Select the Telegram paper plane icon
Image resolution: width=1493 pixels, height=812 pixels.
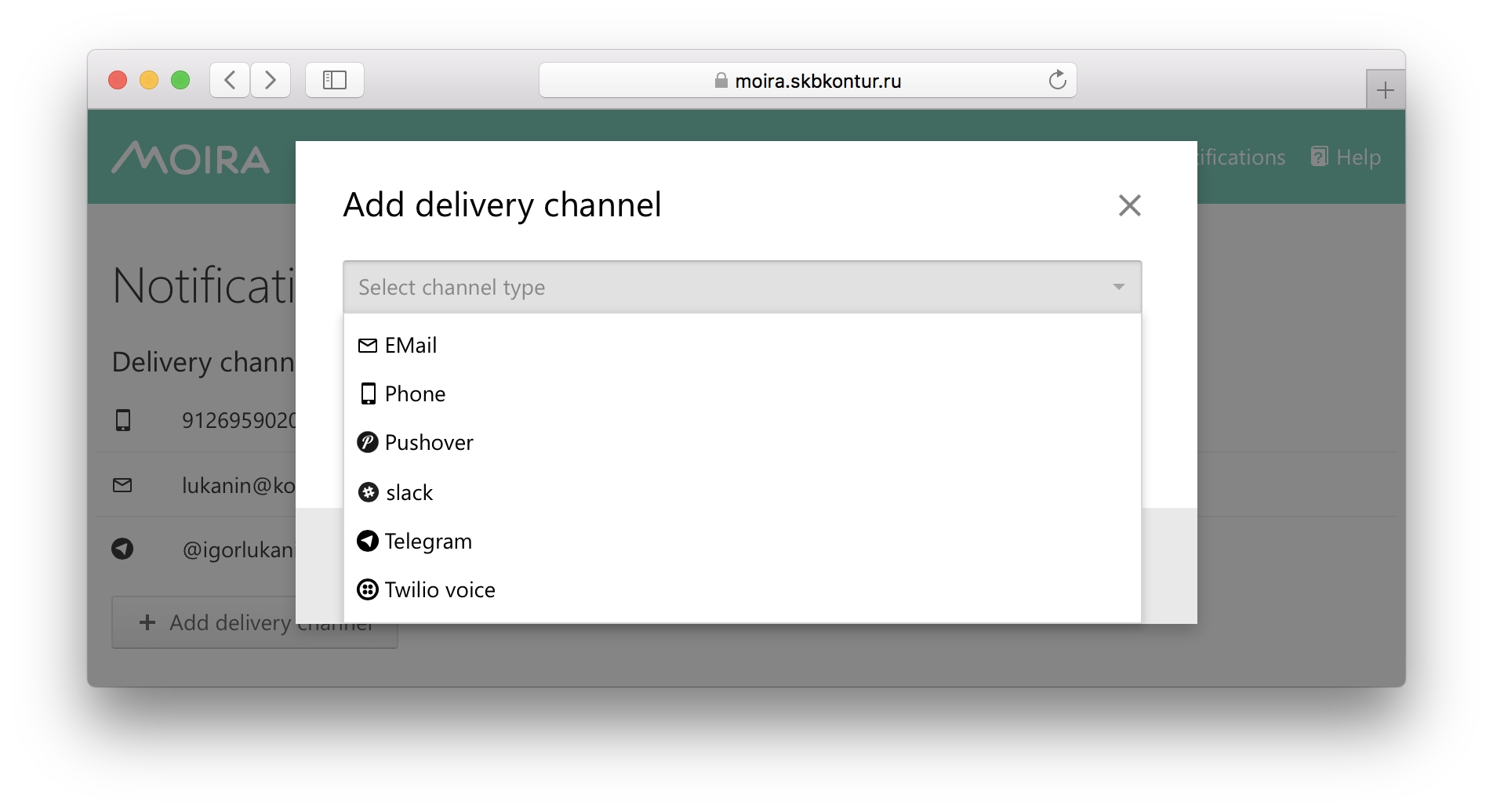[x=367, y=541]
